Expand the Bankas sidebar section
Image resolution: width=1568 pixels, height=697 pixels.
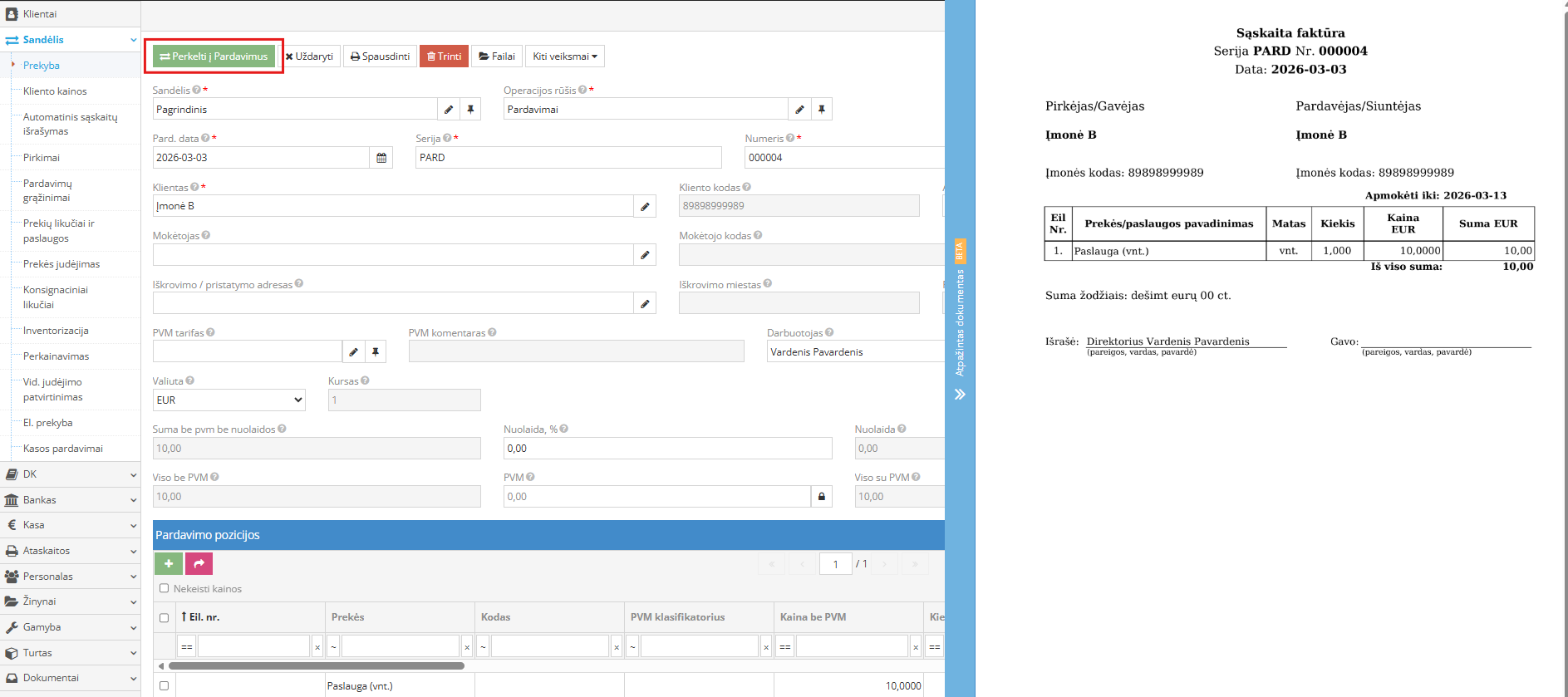pyautogui.click(x=70, y=500)
